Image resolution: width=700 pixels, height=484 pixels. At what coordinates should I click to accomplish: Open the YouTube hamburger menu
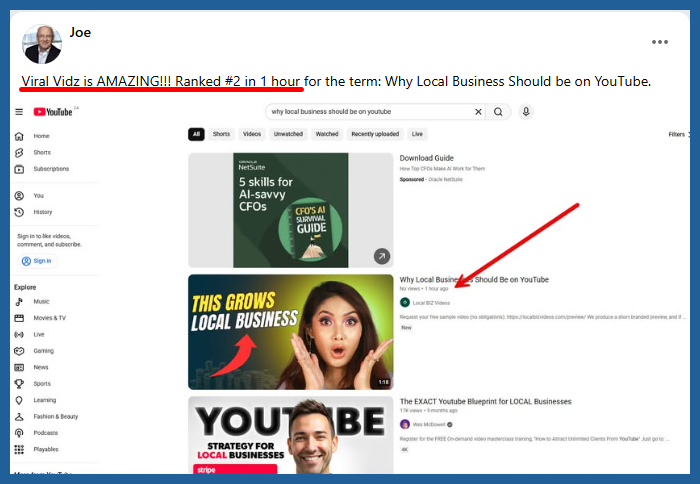click(x=19, y=112)
